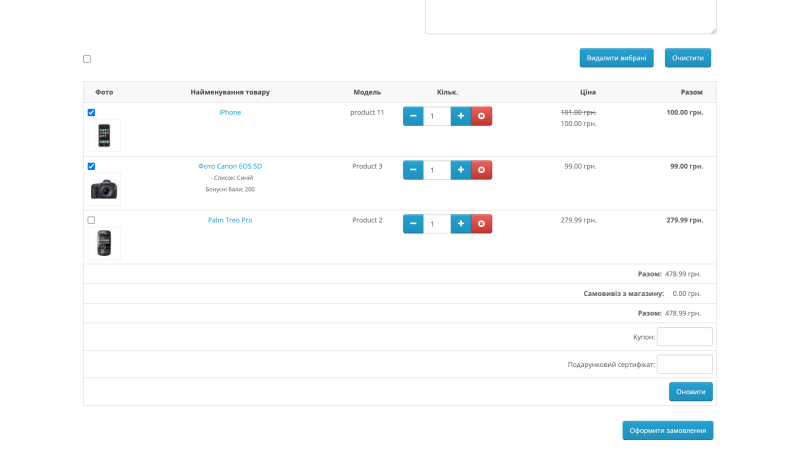The height and width of the screenshot is (450, 800).
Task: Click Оформити замовлення to place the order
Action: click(668, 431)
